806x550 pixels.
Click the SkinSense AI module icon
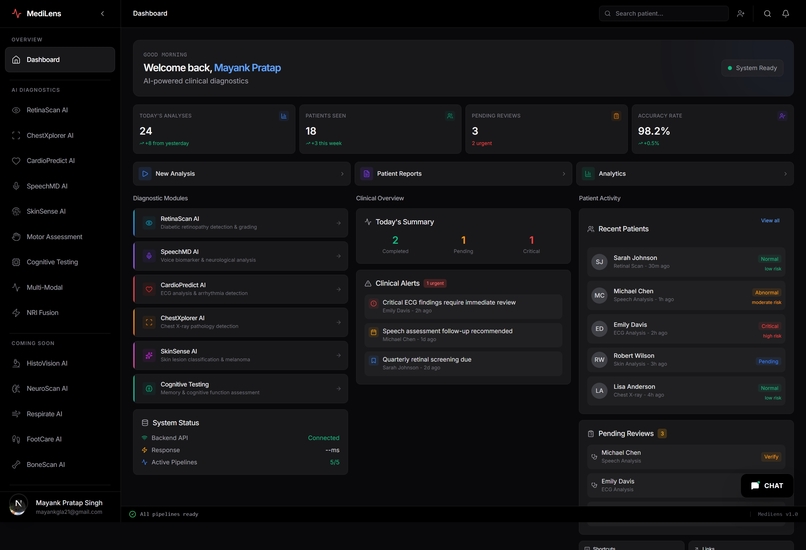point(149,356)
